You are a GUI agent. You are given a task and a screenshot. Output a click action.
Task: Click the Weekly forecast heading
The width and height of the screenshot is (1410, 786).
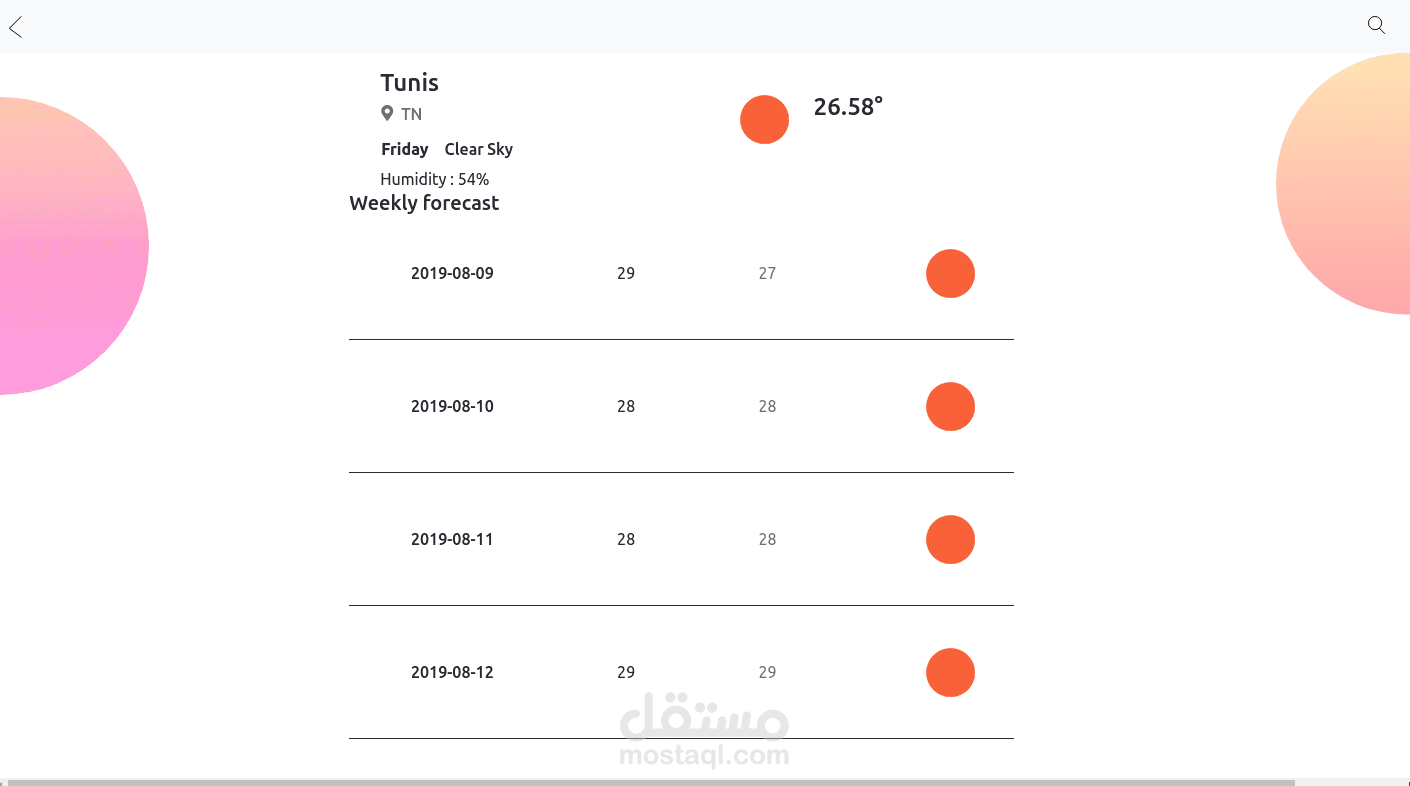point(424,204)
